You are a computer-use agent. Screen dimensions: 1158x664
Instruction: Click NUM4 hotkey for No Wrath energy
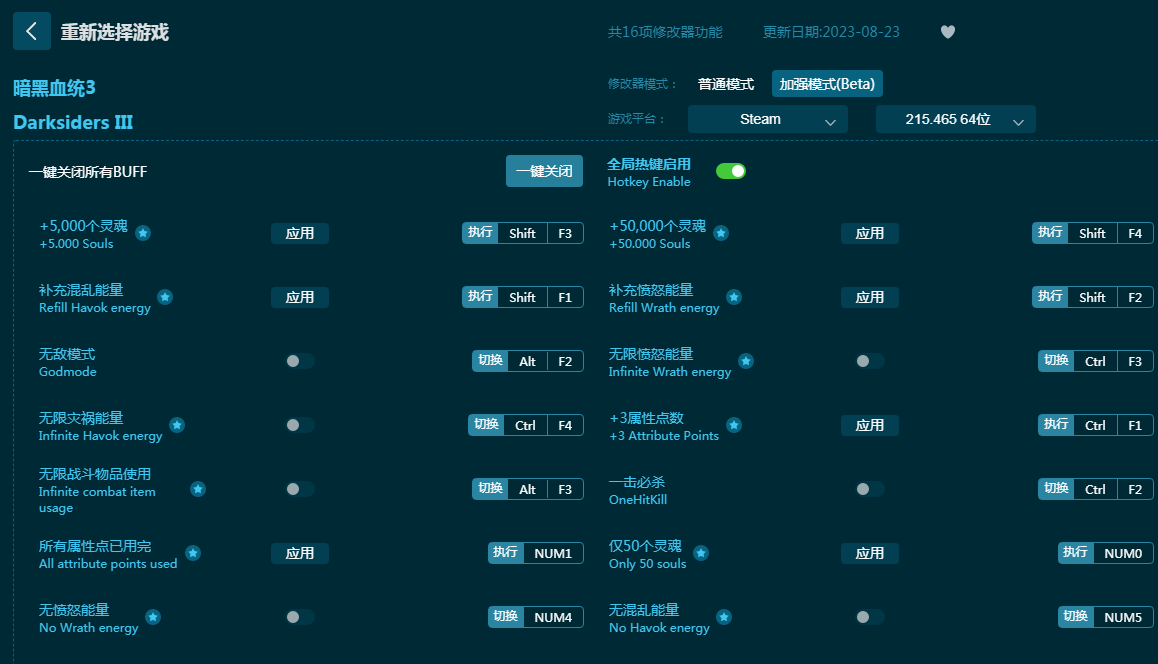(x=535, y=617)
